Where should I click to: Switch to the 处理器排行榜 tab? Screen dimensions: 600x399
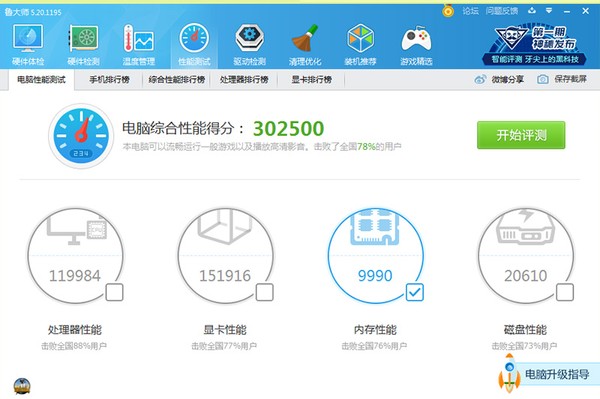[244, 80]
